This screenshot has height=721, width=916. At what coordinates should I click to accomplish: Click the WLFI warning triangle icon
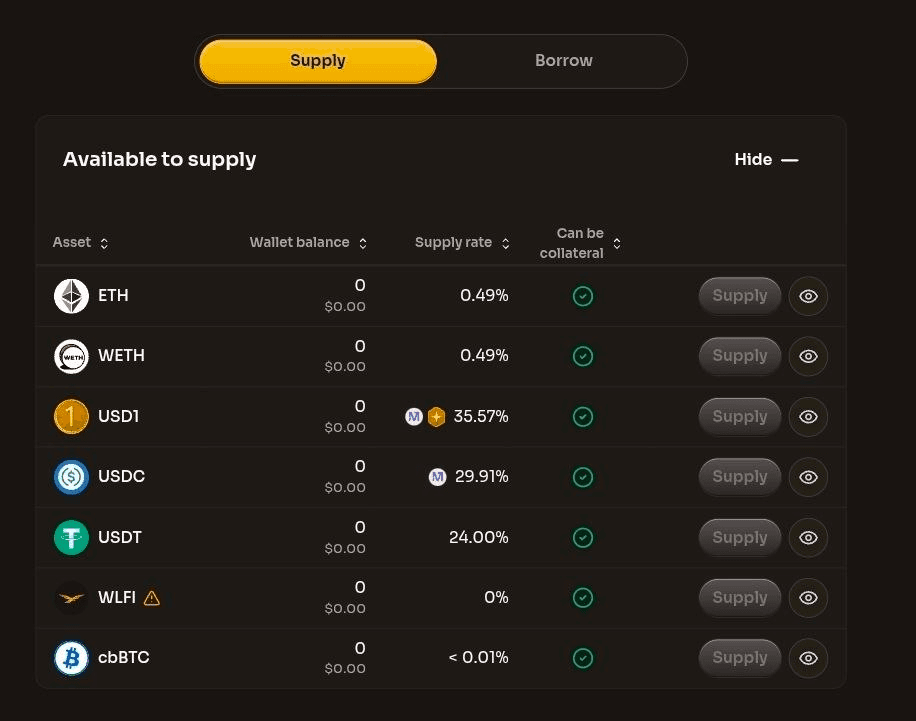click(x=152, y=598)
